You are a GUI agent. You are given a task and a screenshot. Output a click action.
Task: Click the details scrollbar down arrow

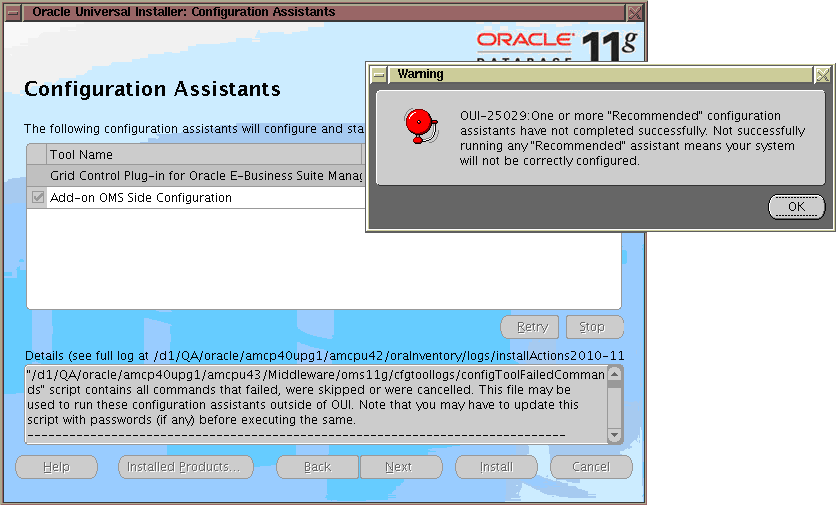pyautogui.click(x=614, y=435)
